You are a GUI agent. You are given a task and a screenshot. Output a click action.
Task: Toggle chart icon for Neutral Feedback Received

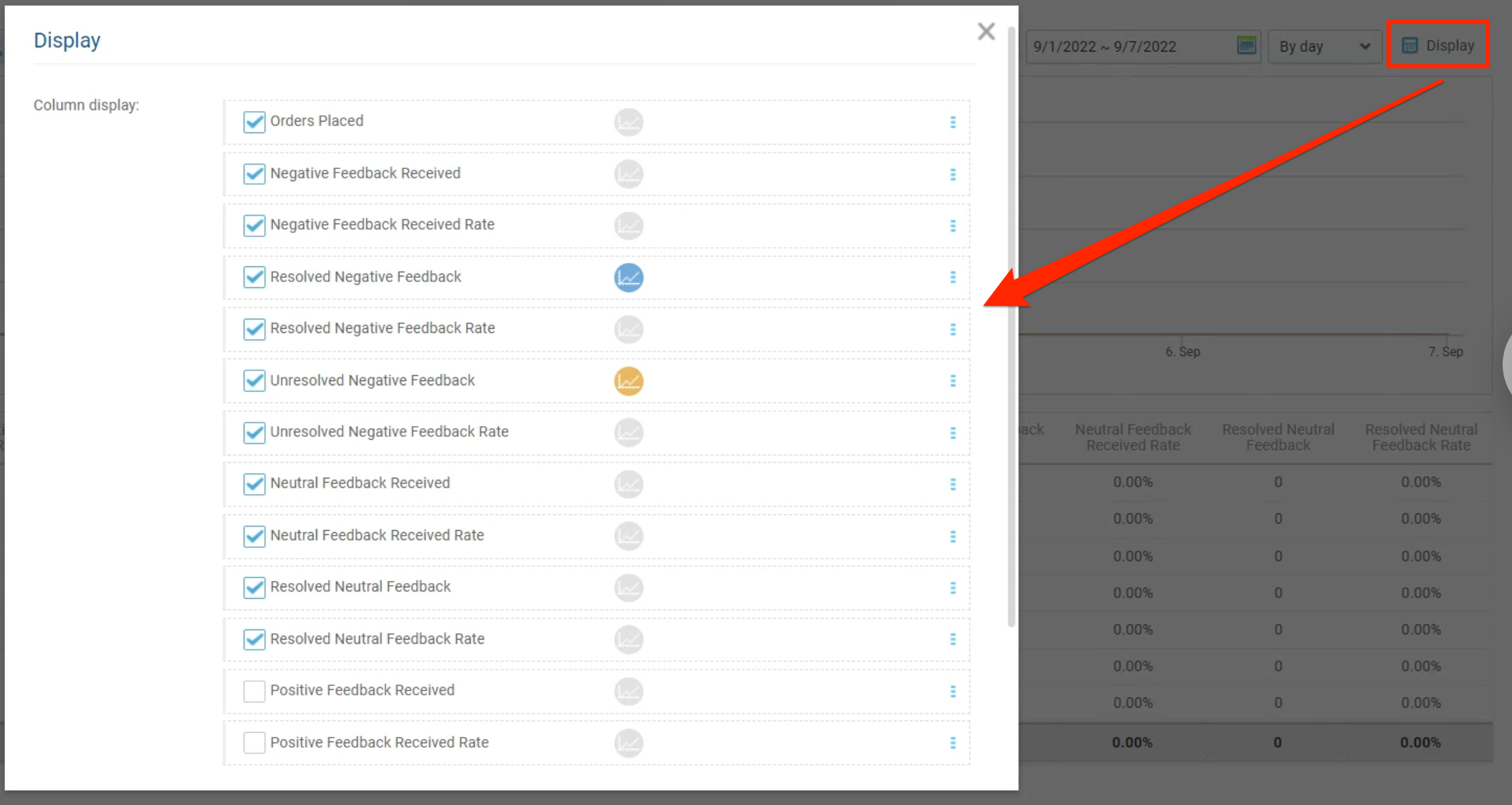point(628,484)
